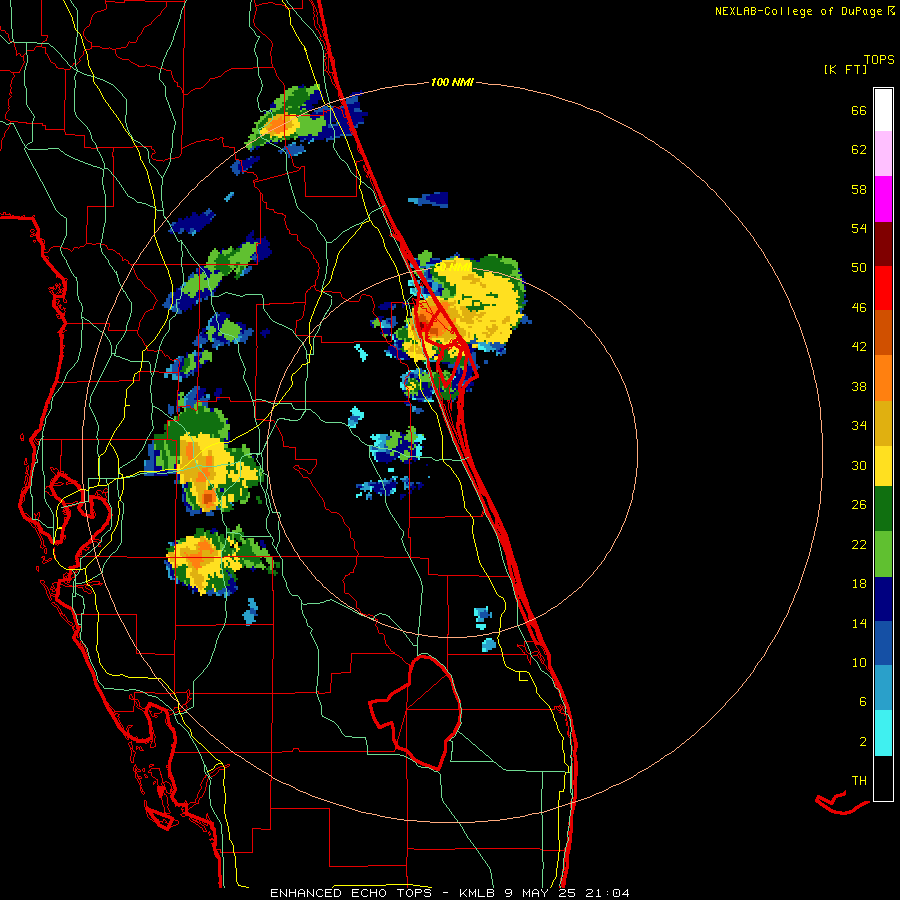Click the dark orange legend swatch
This screenshot has height=900, width=900.
click(883, 332)
